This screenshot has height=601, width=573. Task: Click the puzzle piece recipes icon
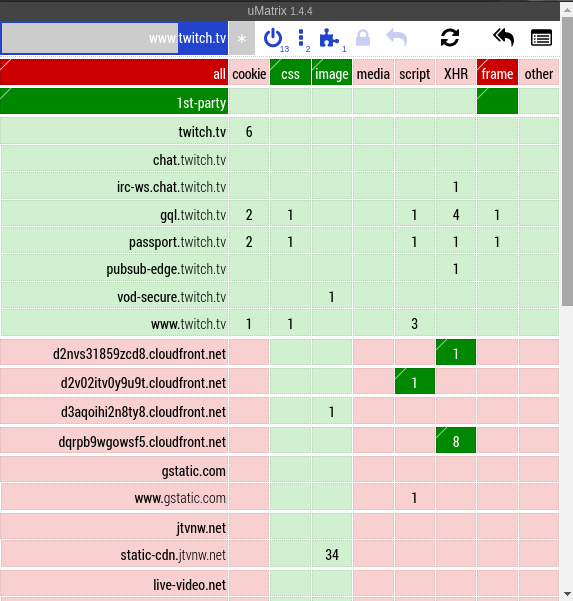click(328, 38)
